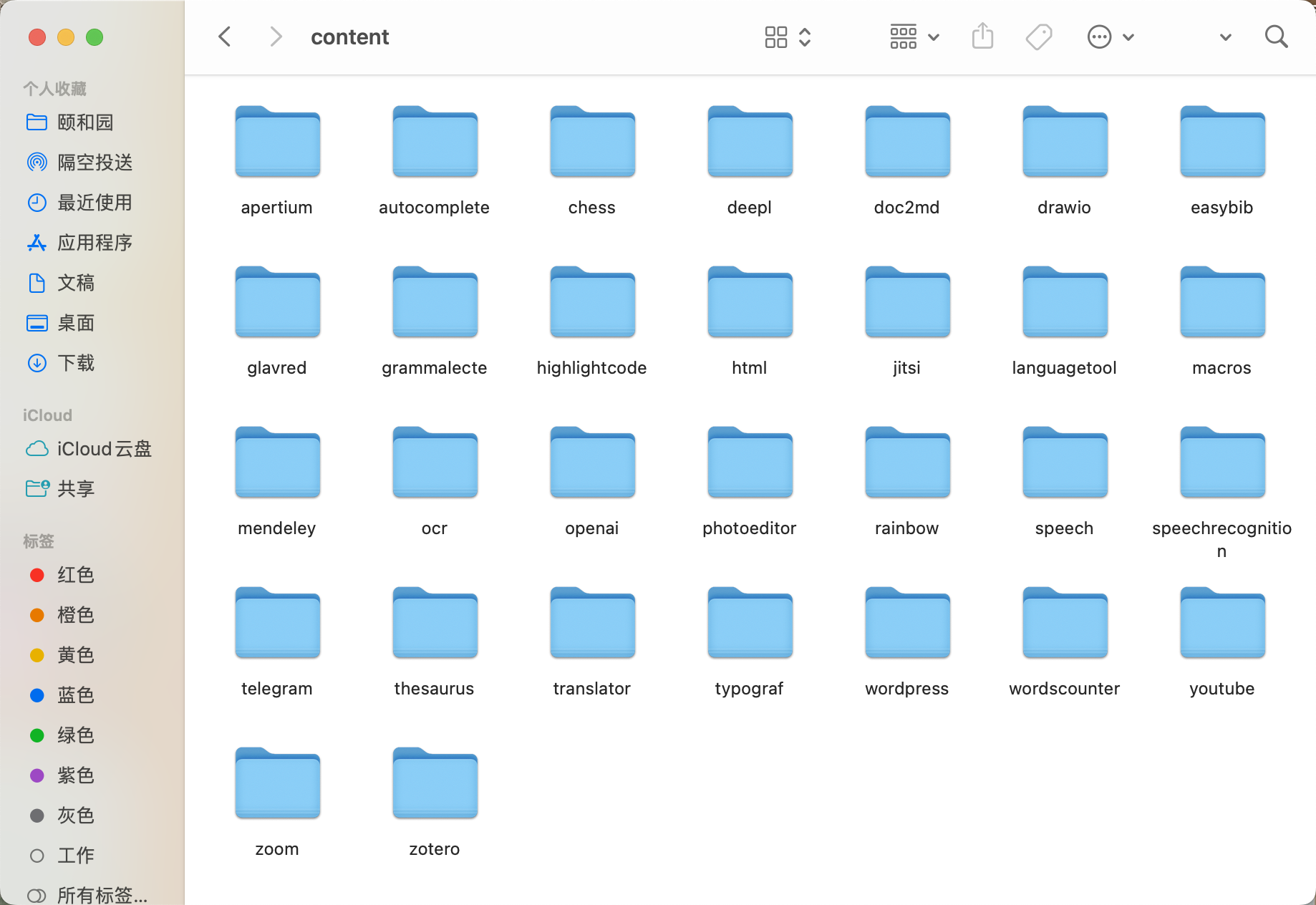
Task: Select the glavred folder
Action: [x=277, y=302]
